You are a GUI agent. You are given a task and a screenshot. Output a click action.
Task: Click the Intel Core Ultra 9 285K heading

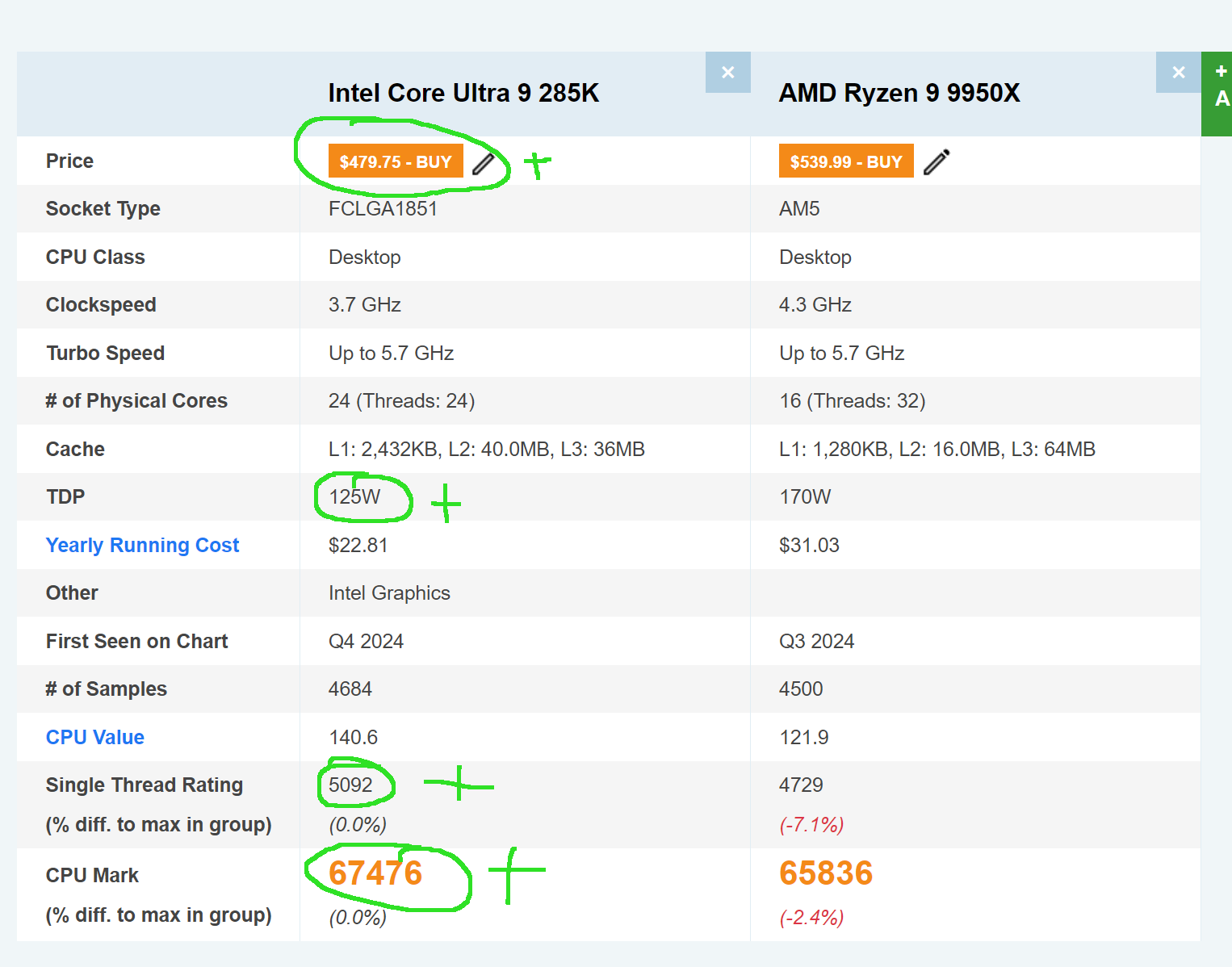[463, 93]
